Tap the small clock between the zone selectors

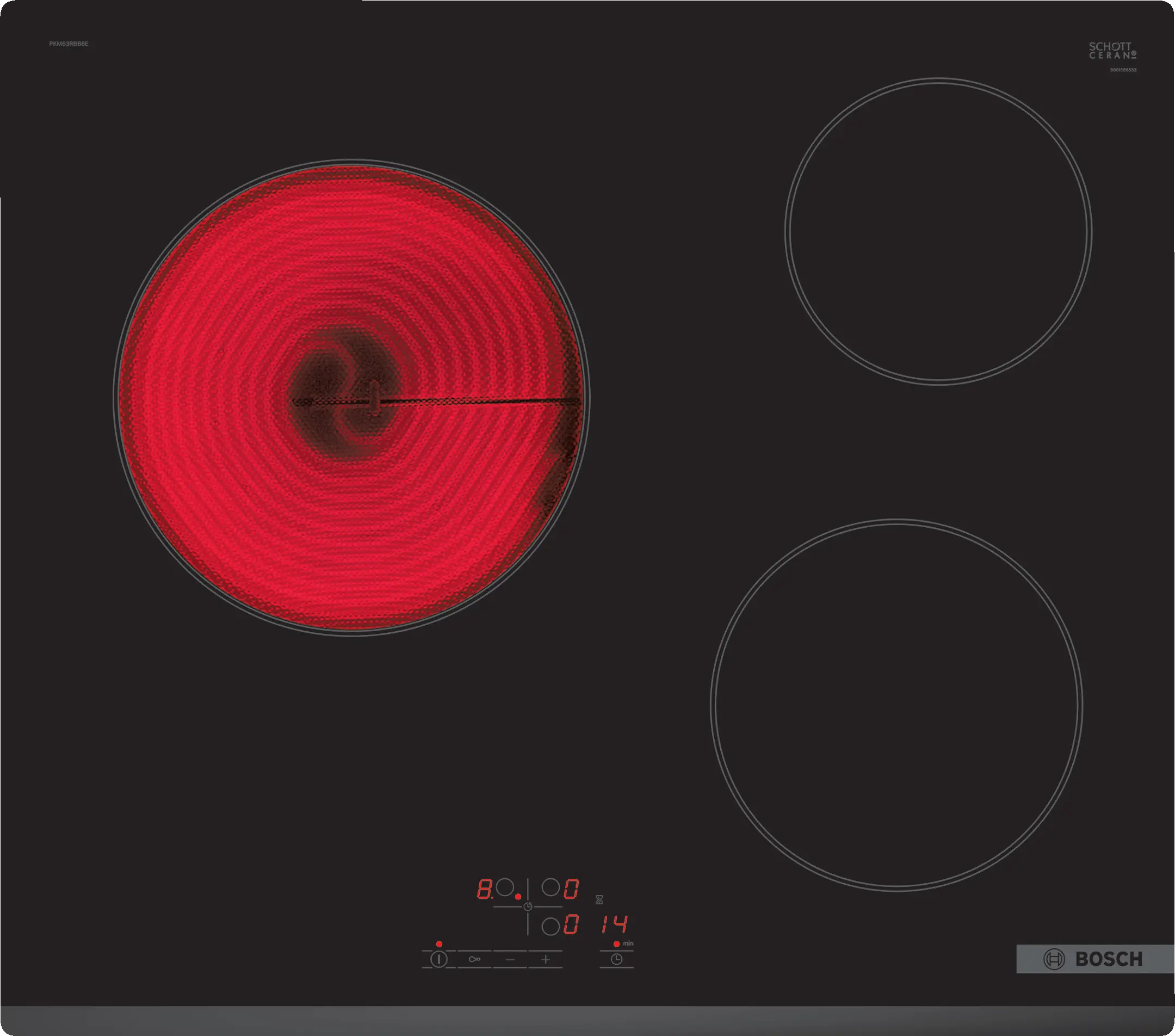point(528,906)
